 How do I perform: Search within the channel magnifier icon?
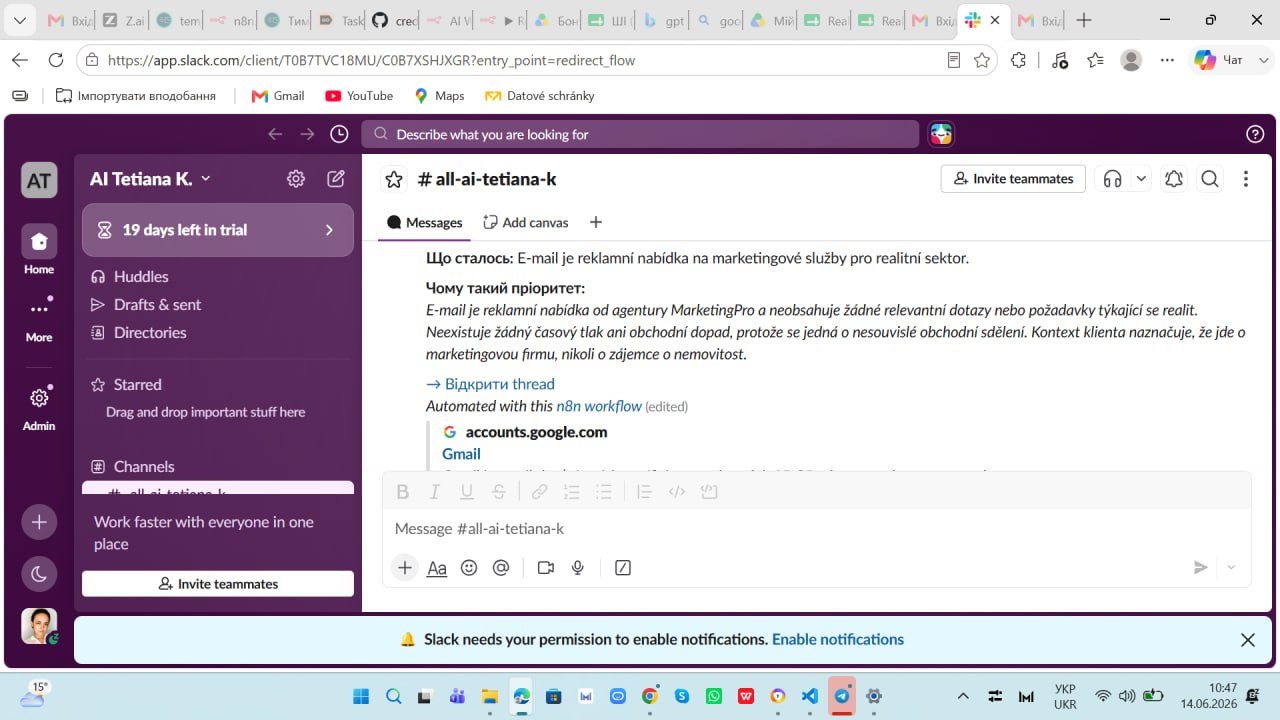(x=1210, y=179)
